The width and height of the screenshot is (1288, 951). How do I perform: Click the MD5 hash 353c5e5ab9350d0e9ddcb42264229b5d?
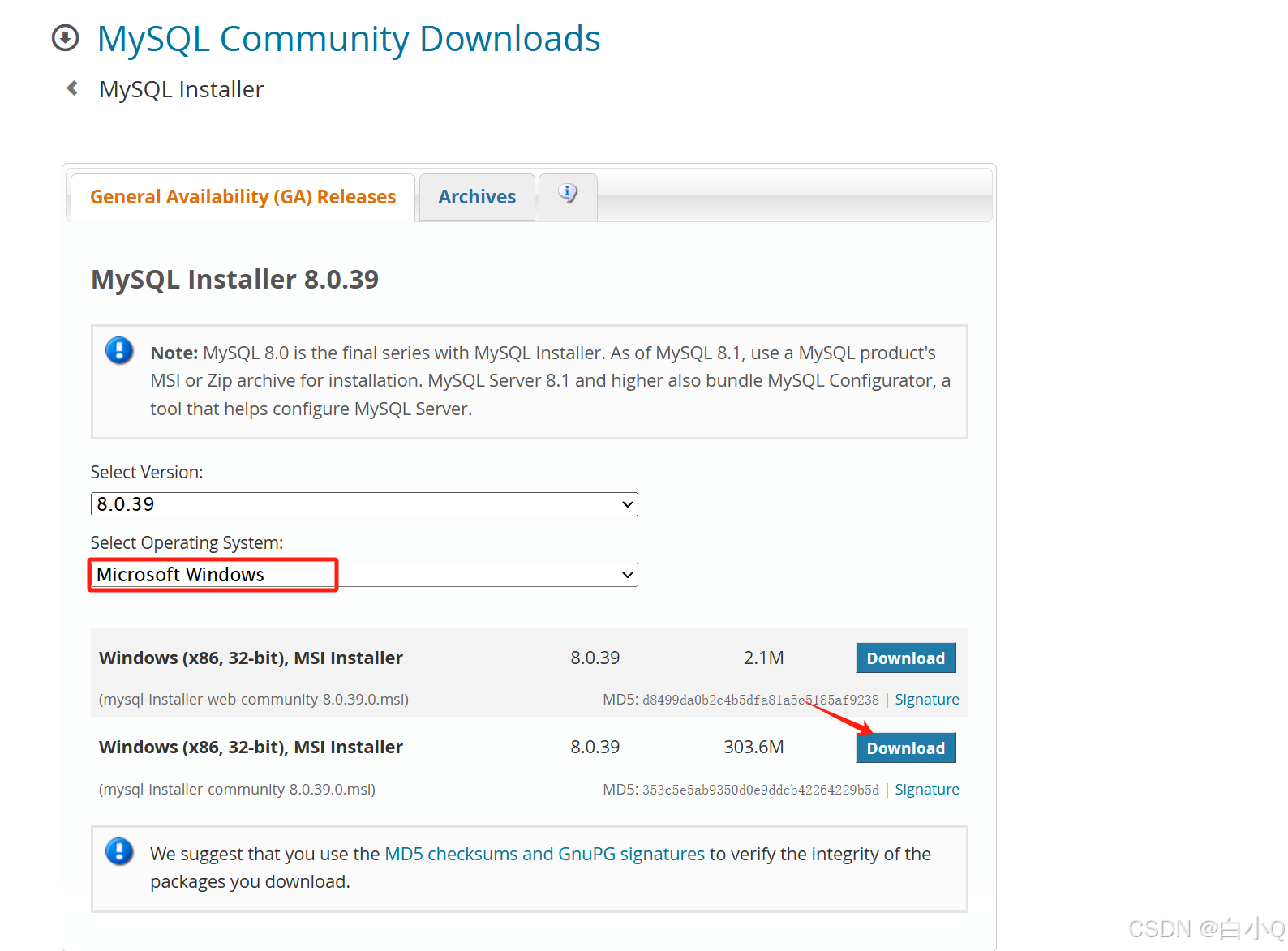point(760,790)
